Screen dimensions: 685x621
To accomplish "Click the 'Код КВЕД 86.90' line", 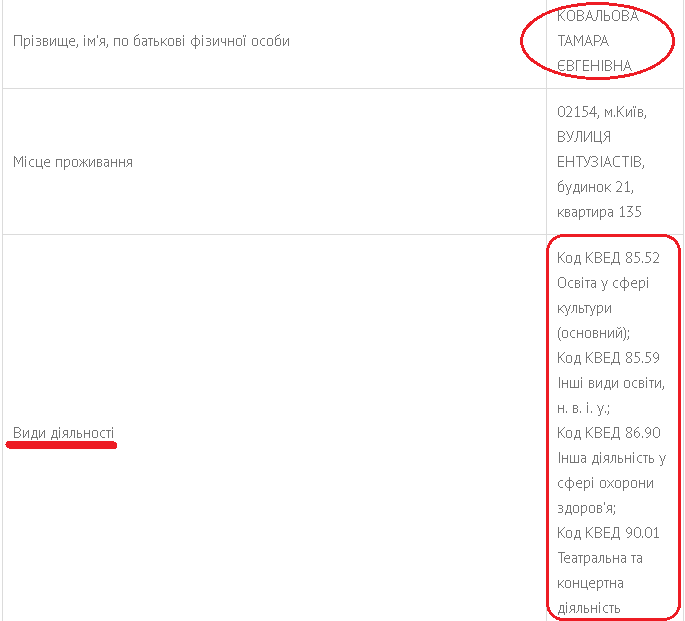I will (609, 433).
